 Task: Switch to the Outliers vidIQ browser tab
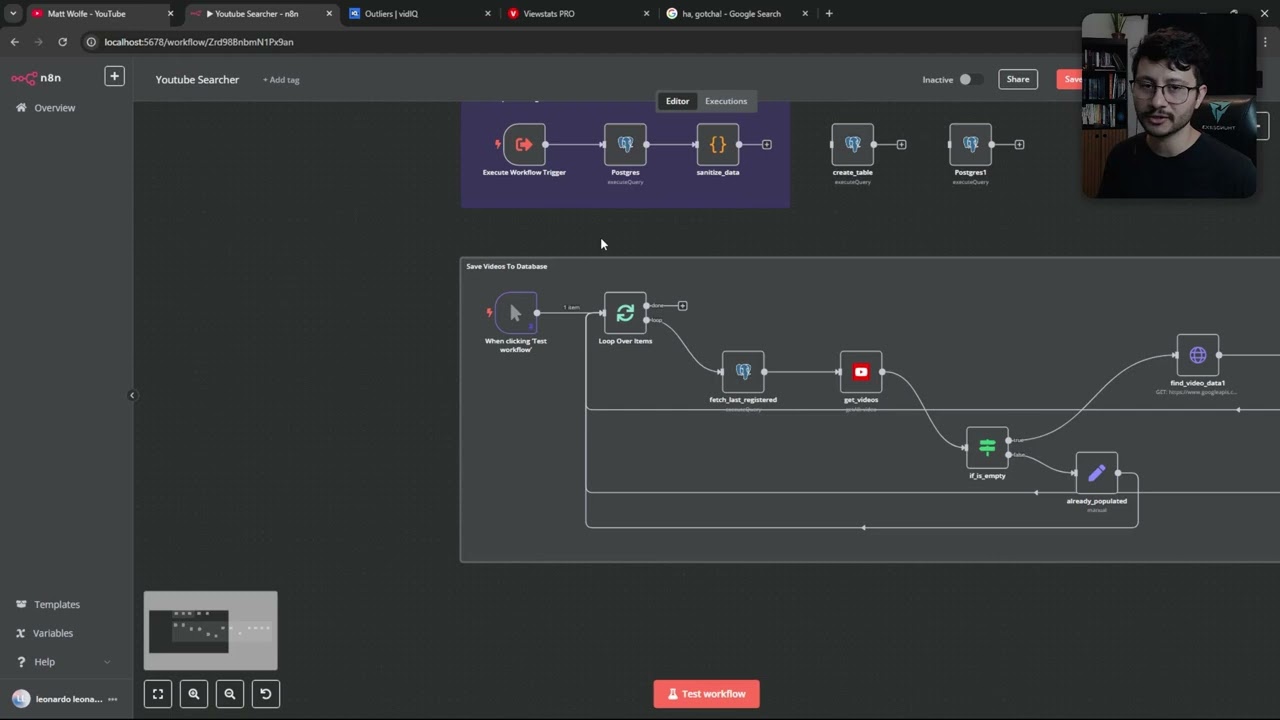419,14
